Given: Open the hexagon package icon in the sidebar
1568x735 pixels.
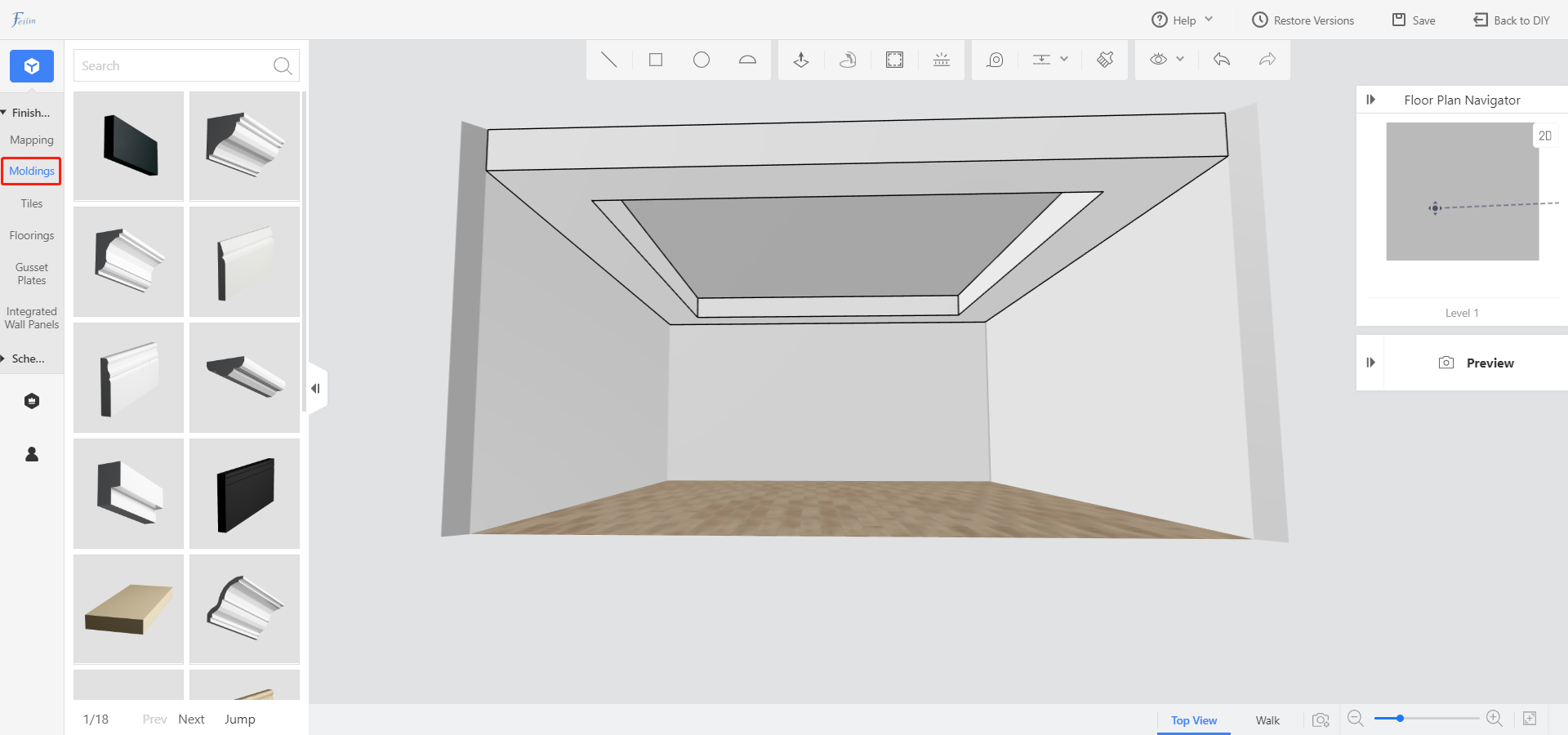Looking at the screenshot, I should pyautogui.click(x=32, y=401).
